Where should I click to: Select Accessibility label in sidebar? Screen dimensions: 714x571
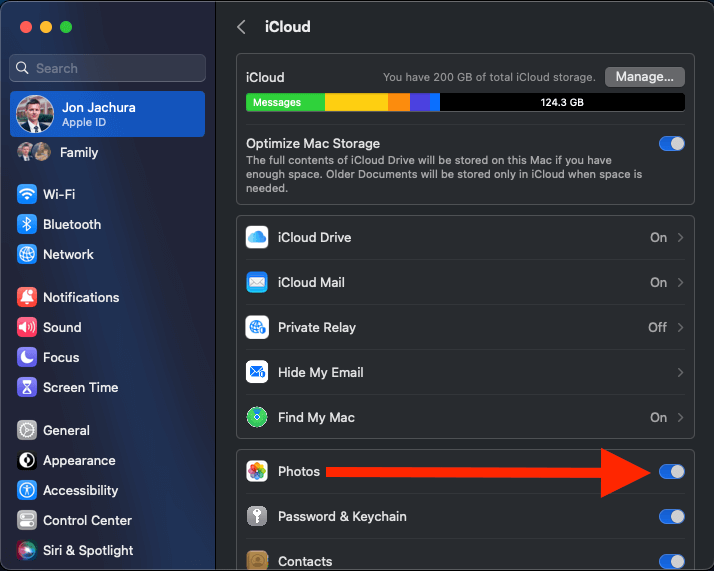81,490
